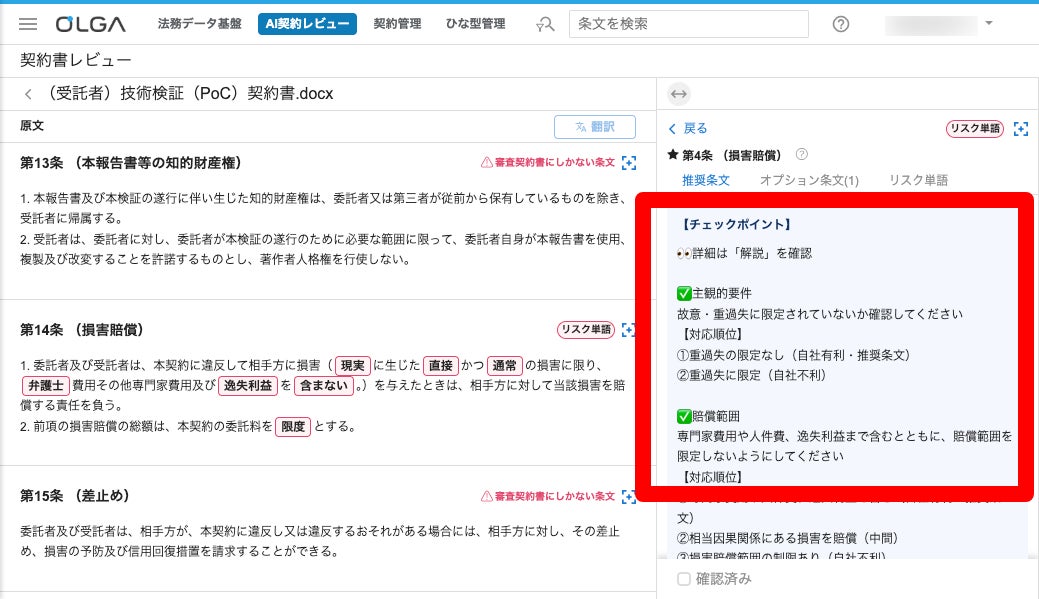Click the 条文を検索 search field

(688, 24)
